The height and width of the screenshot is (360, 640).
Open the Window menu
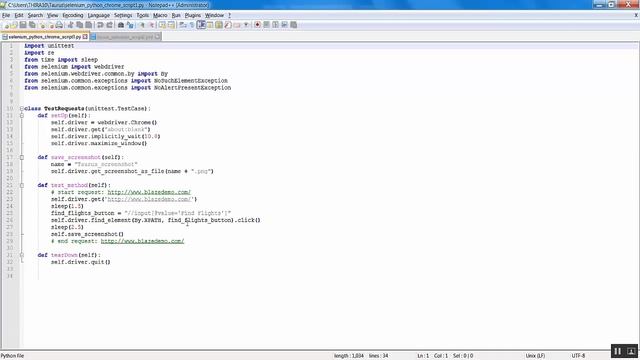coord(214,15)
